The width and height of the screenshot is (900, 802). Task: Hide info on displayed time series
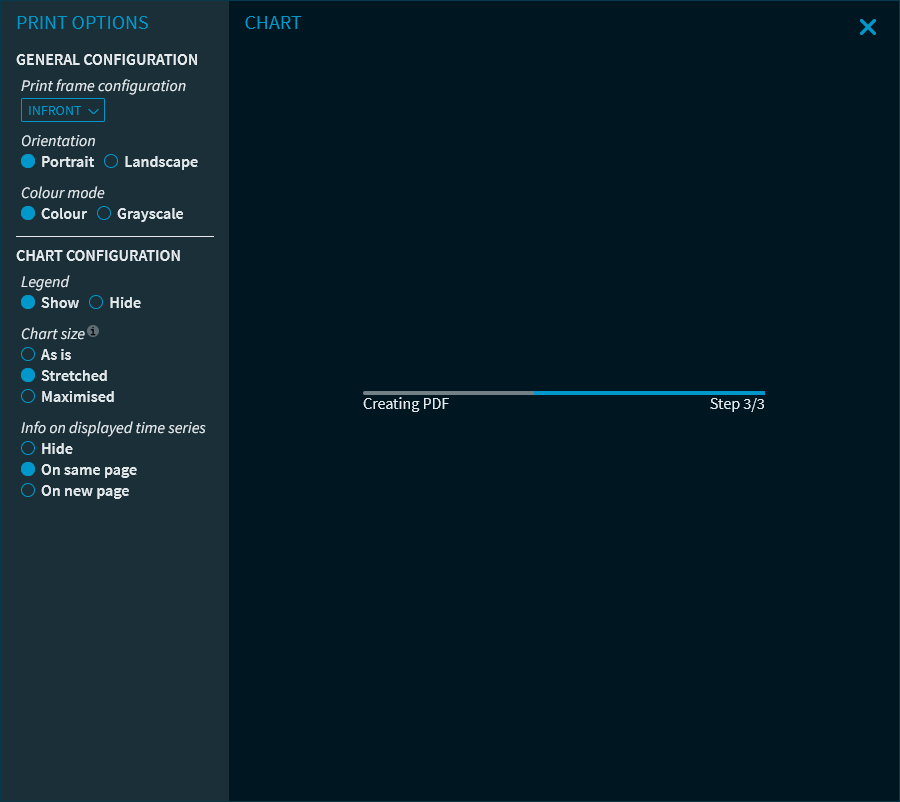coord(29,449)
